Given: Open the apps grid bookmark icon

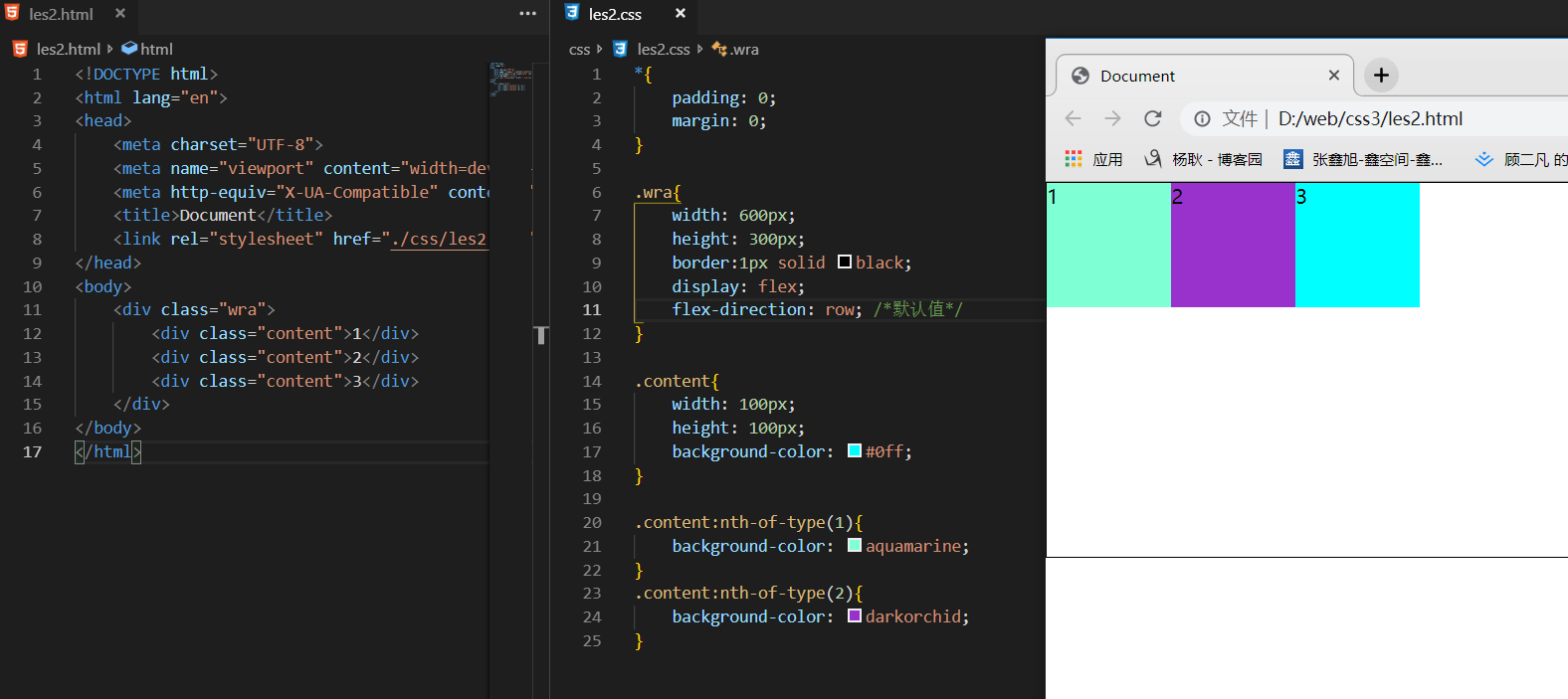Looking at the screenshot, I should pyautogui.click(x=1074, y=159).
